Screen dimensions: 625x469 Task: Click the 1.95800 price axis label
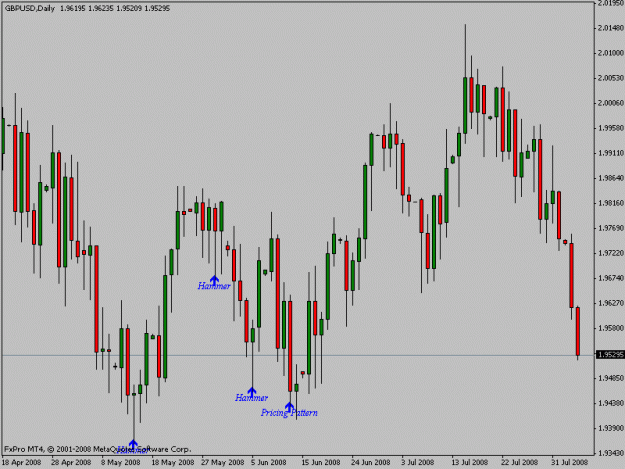pyautogui.click(x=610, y=328)
